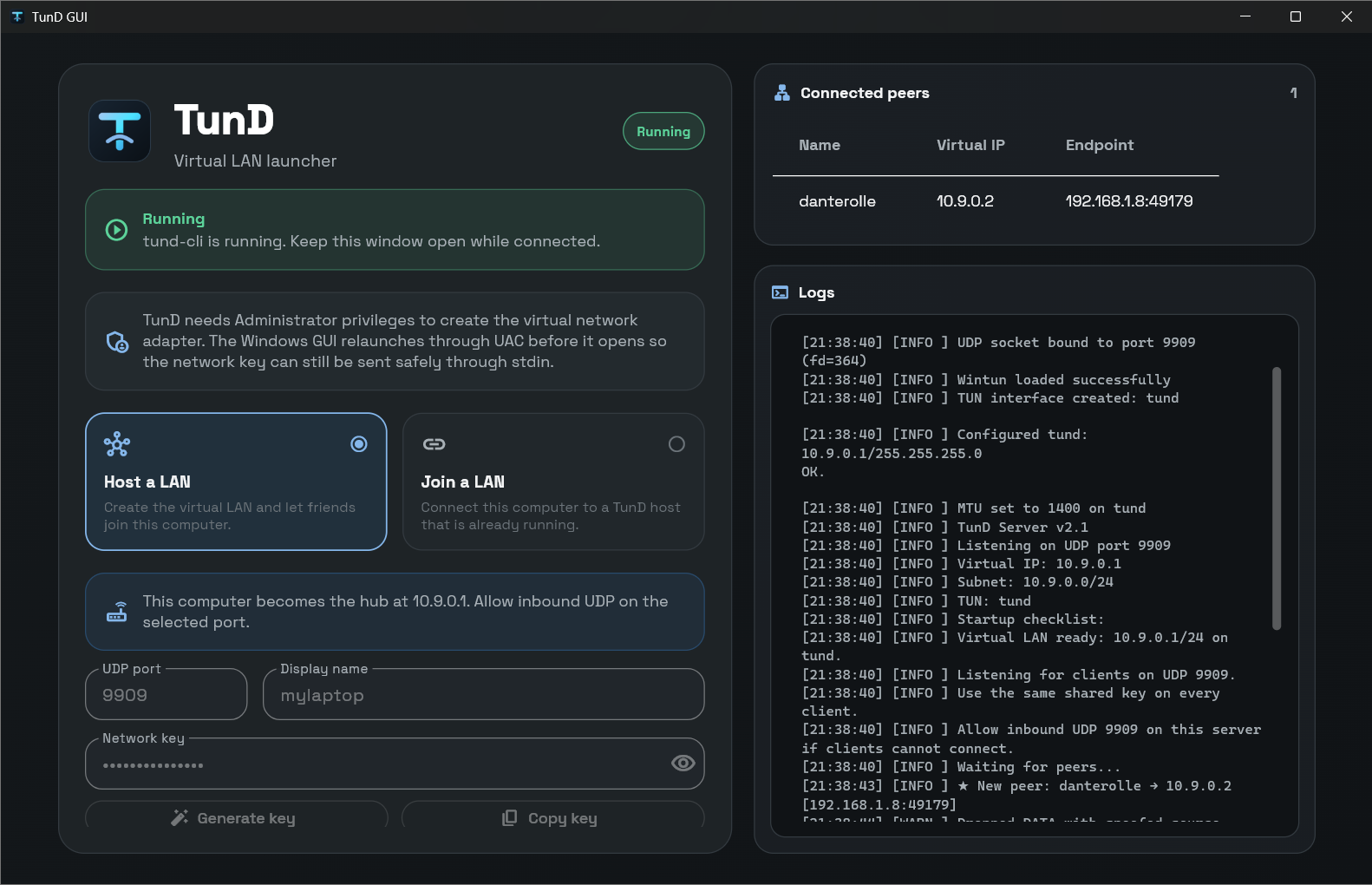Viewport: 1372px width, 885px height.
Task: Click the green Running status badge
Action: coord(663,131)
